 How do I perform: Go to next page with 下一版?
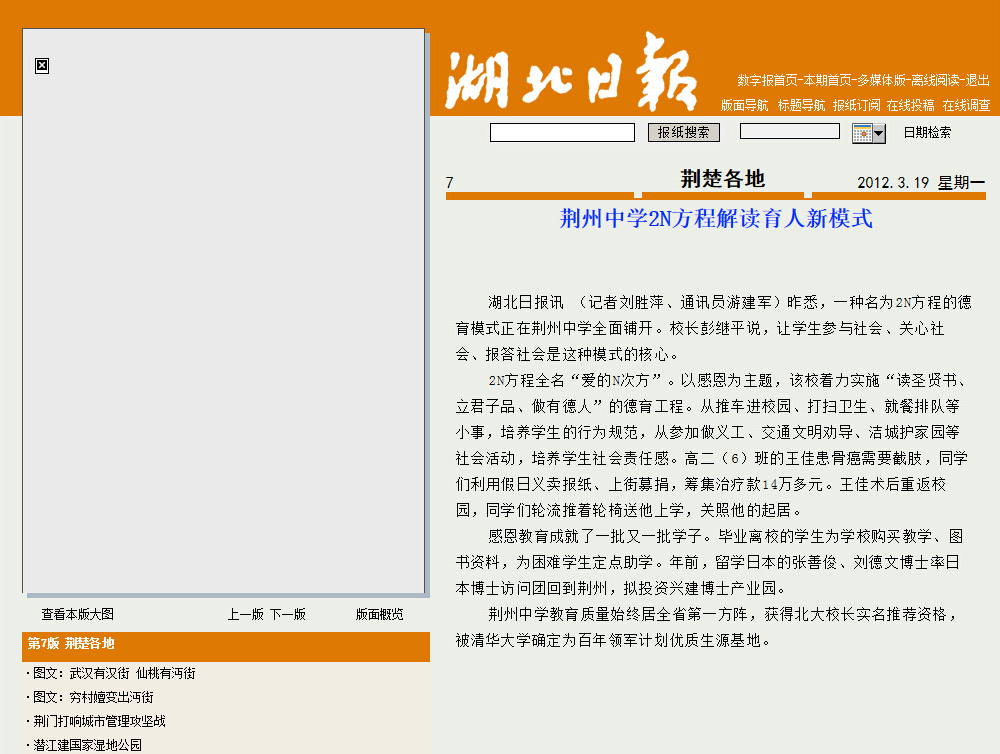point(287,614)
